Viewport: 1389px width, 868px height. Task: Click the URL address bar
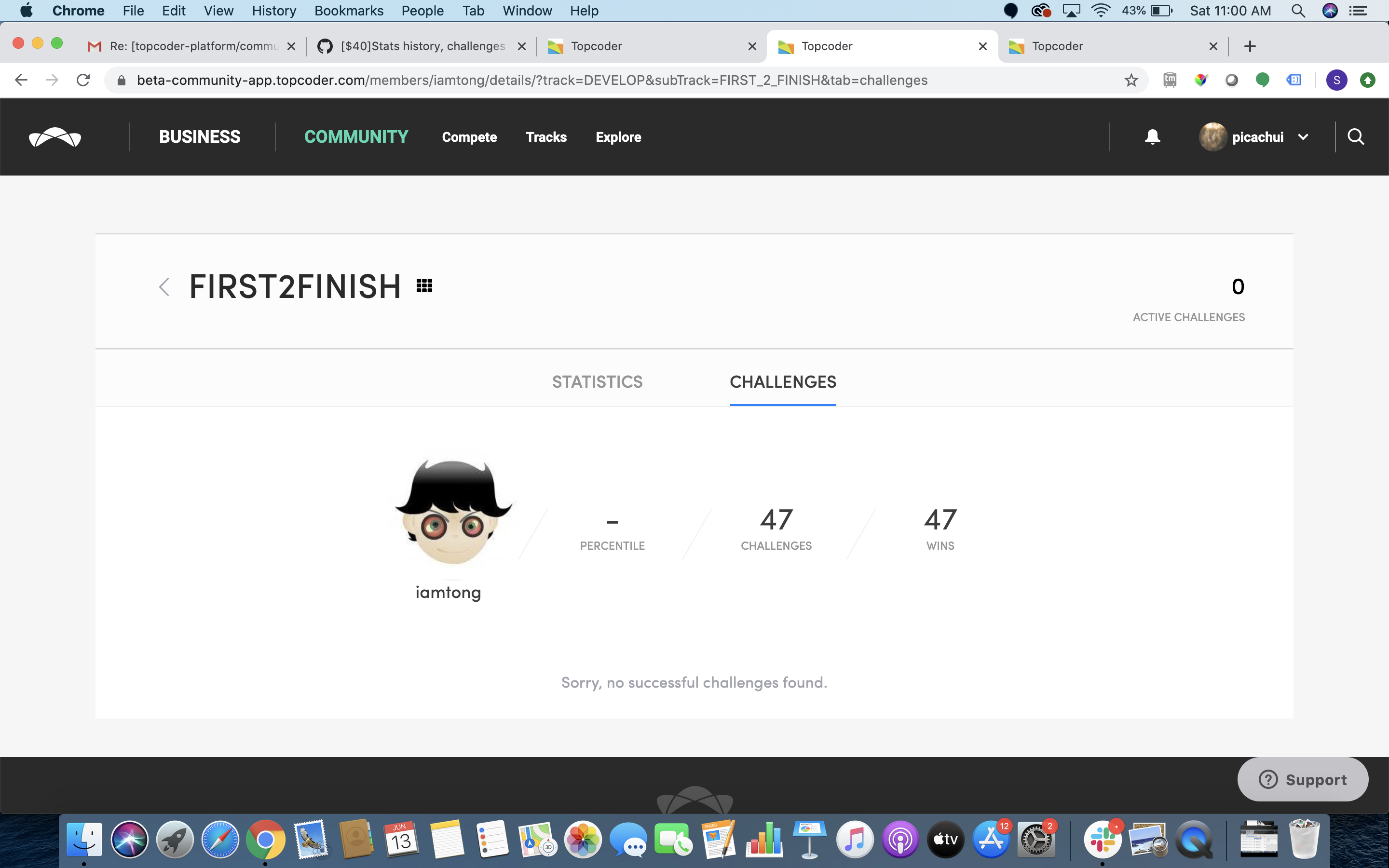point(626,81)
